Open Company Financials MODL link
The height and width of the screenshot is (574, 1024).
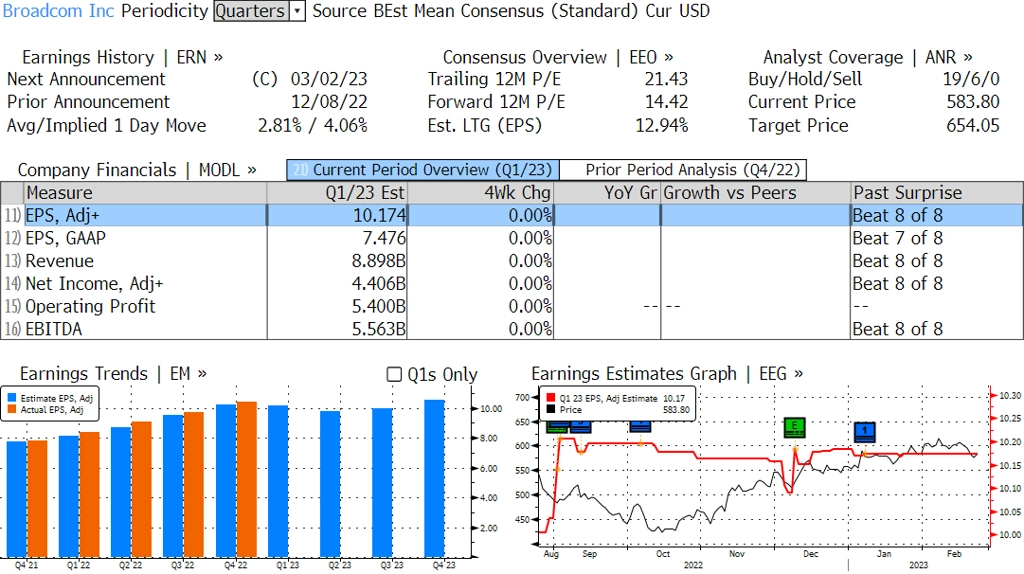click(x=137, y=170)
